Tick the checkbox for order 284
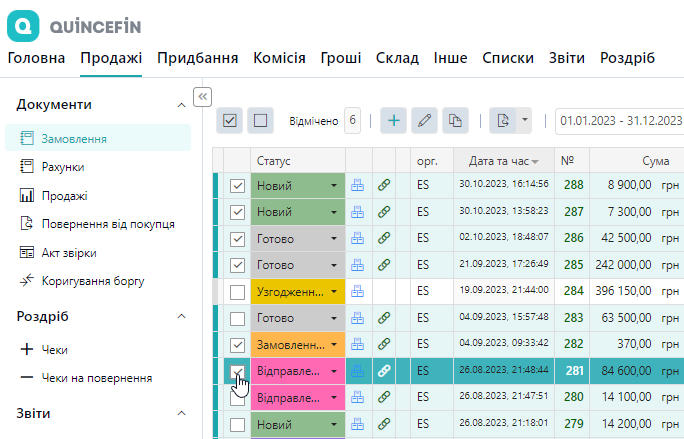Viewport: 684px width, 439px height. click(x=237, y=292)
